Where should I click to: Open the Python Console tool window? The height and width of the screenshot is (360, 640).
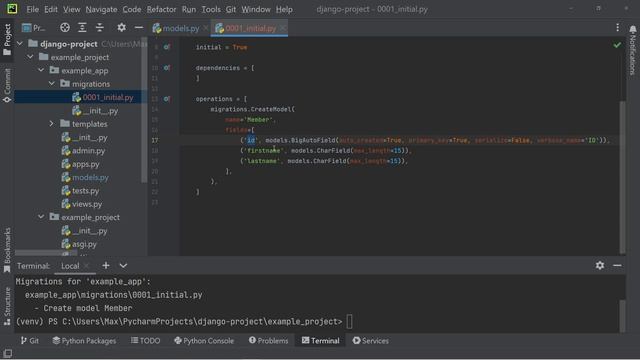[x=204, y=340]
